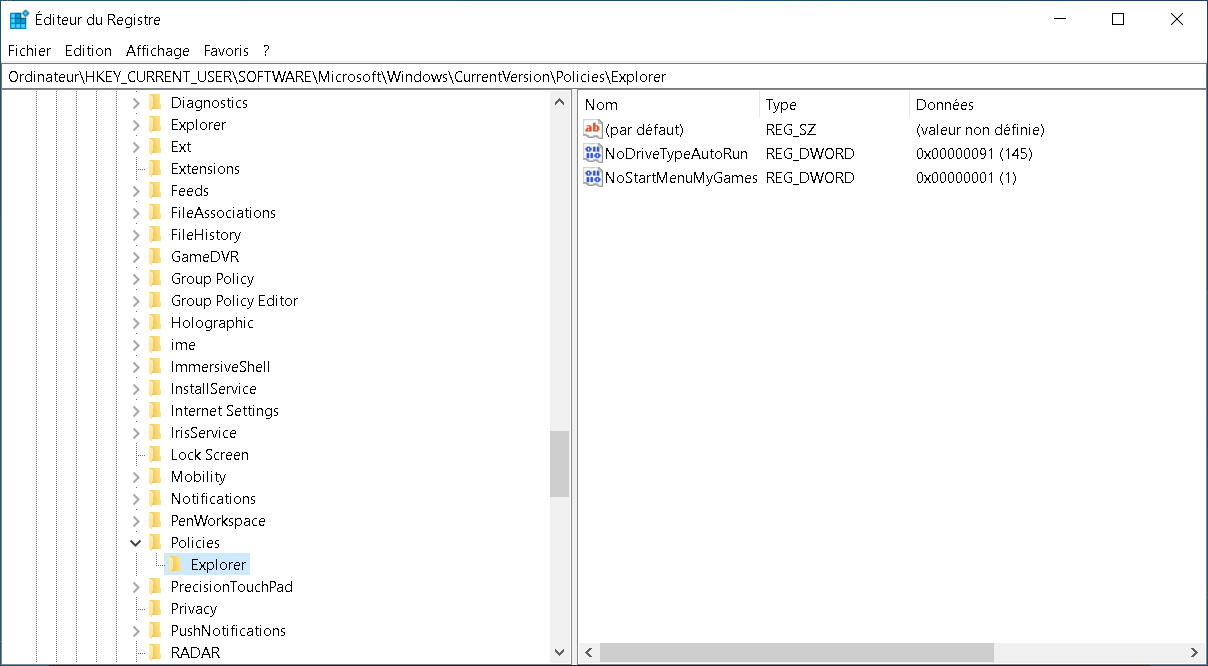The width and height of the screenshot is (1208, 666).
Task: Open the Fichier menu
Action: pos(30,50)
